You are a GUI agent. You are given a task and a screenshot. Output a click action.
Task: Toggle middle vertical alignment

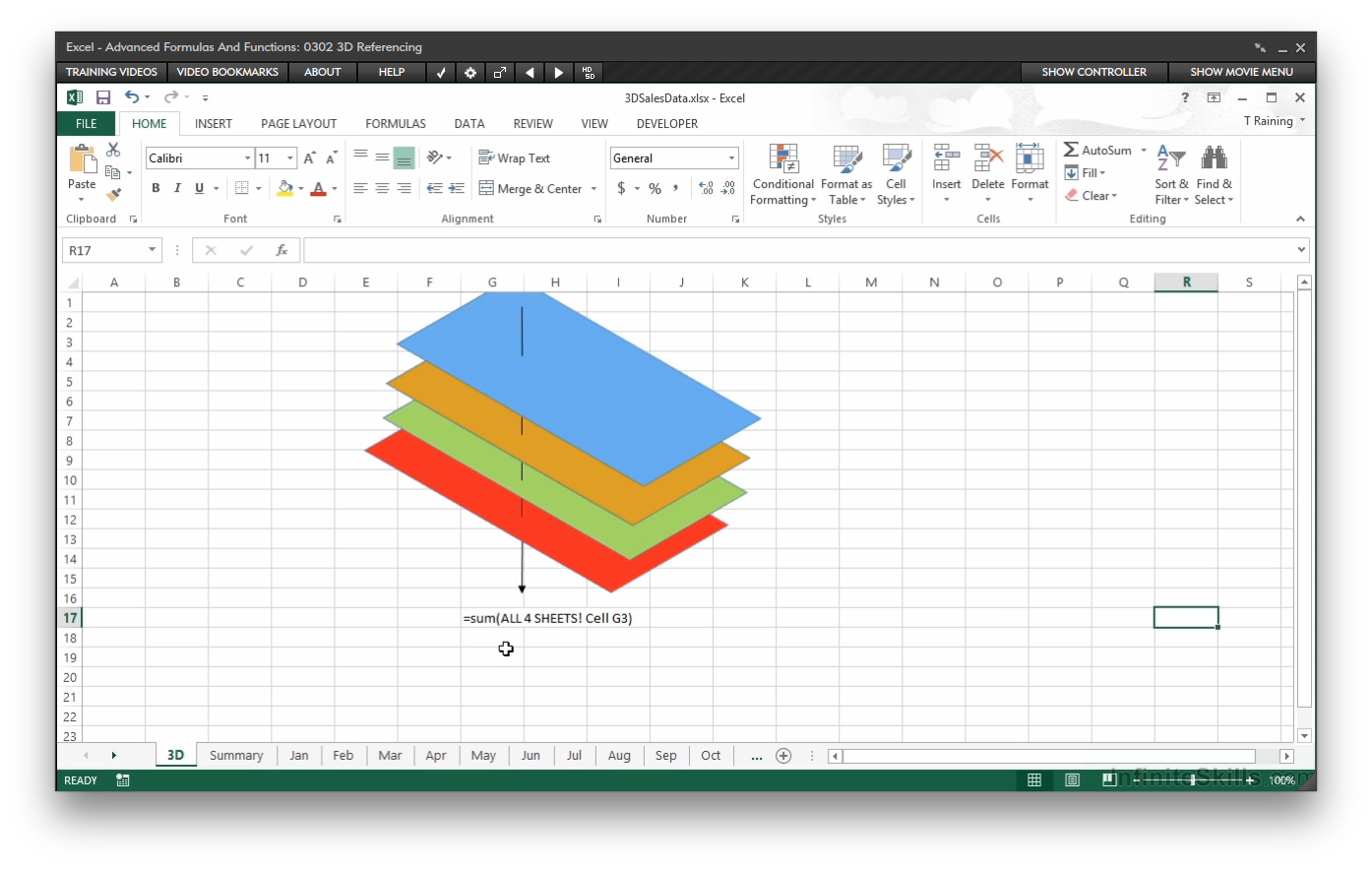pyautogui.click(x=382, y=157)
